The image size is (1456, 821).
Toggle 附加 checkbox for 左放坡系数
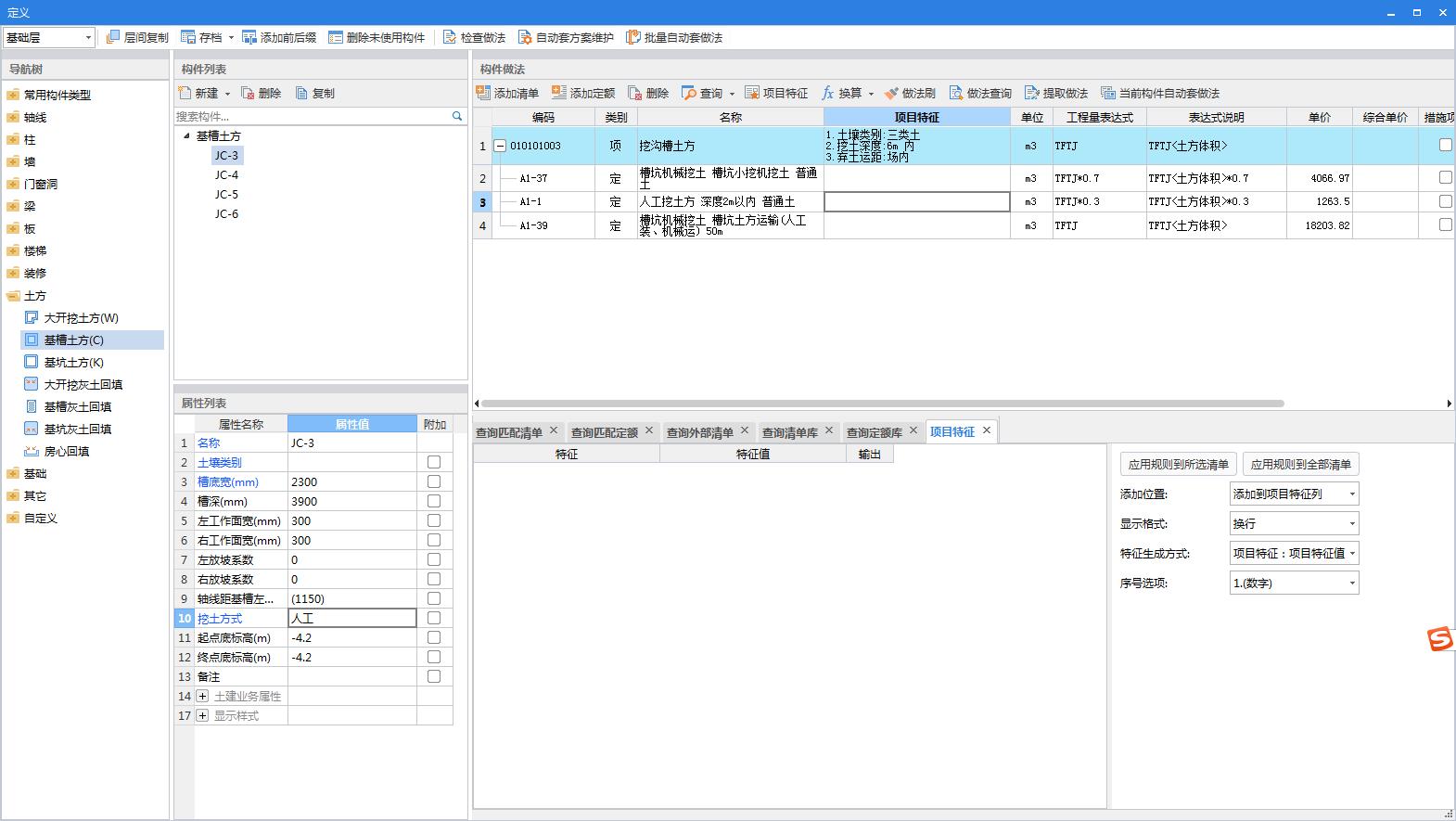(434, 559)
